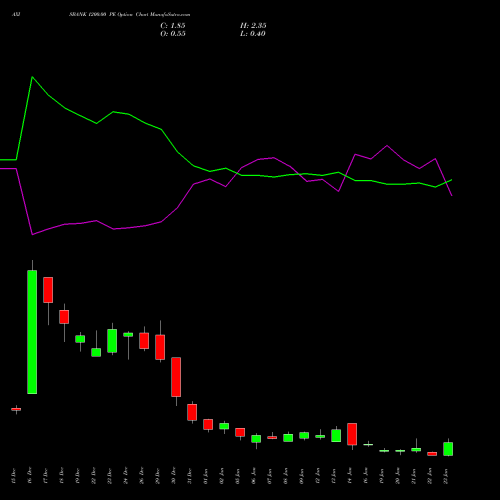The width and height of the screenshot is (500, 500).
Task: Select the 19 Jan date label
Action: pyautogui.click(x=382, y=476)
